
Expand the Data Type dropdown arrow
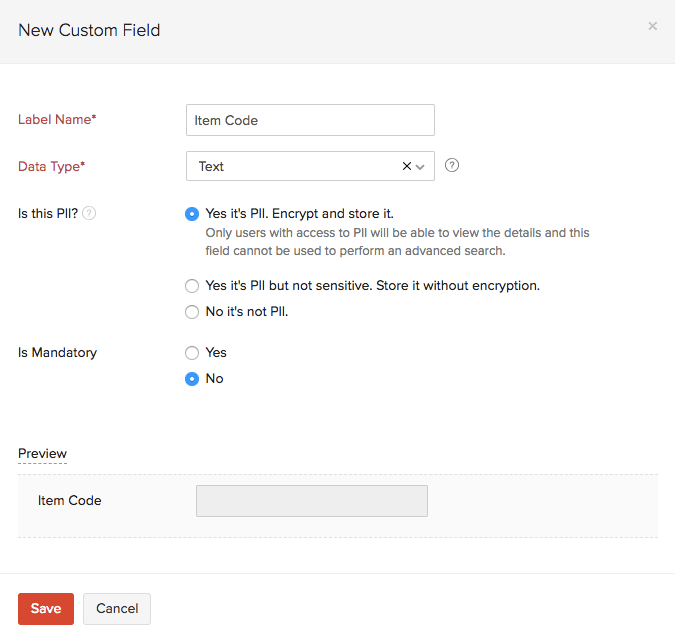pos(420,167)
